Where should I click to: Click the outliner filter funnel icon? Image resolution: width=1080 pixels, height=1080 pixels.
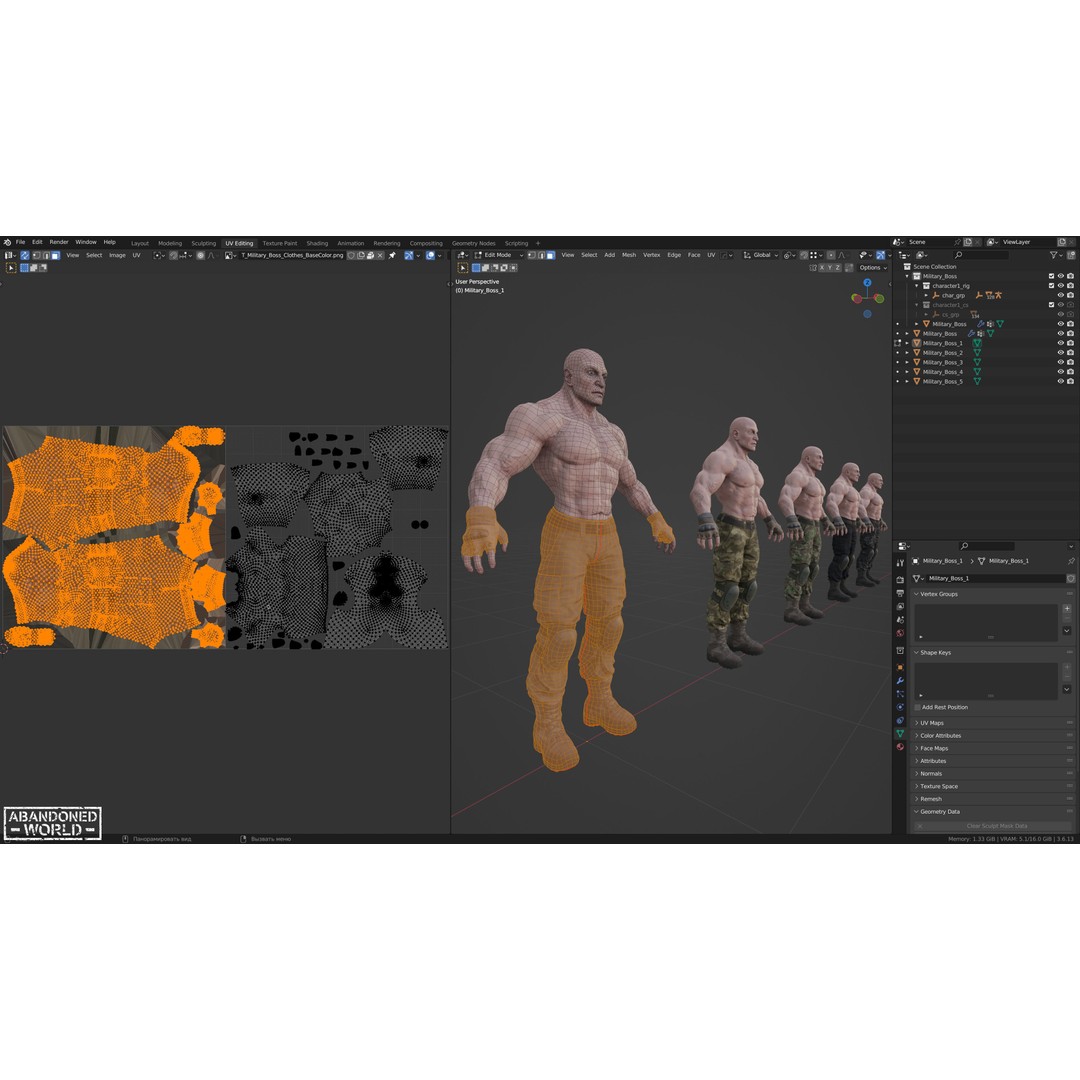[1054, 255]
